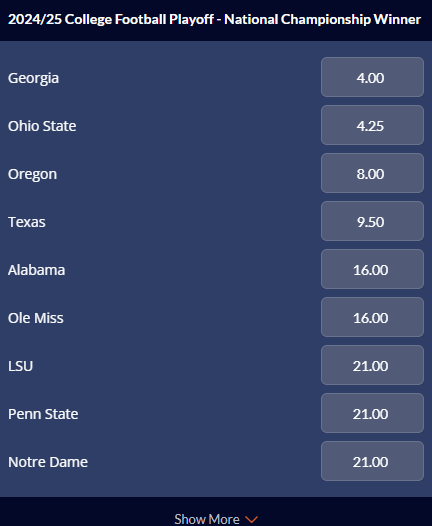The height and width of the screenshot is (526, 432).
Task: Select LSU odds 21.00
Action: coord(372,365)
